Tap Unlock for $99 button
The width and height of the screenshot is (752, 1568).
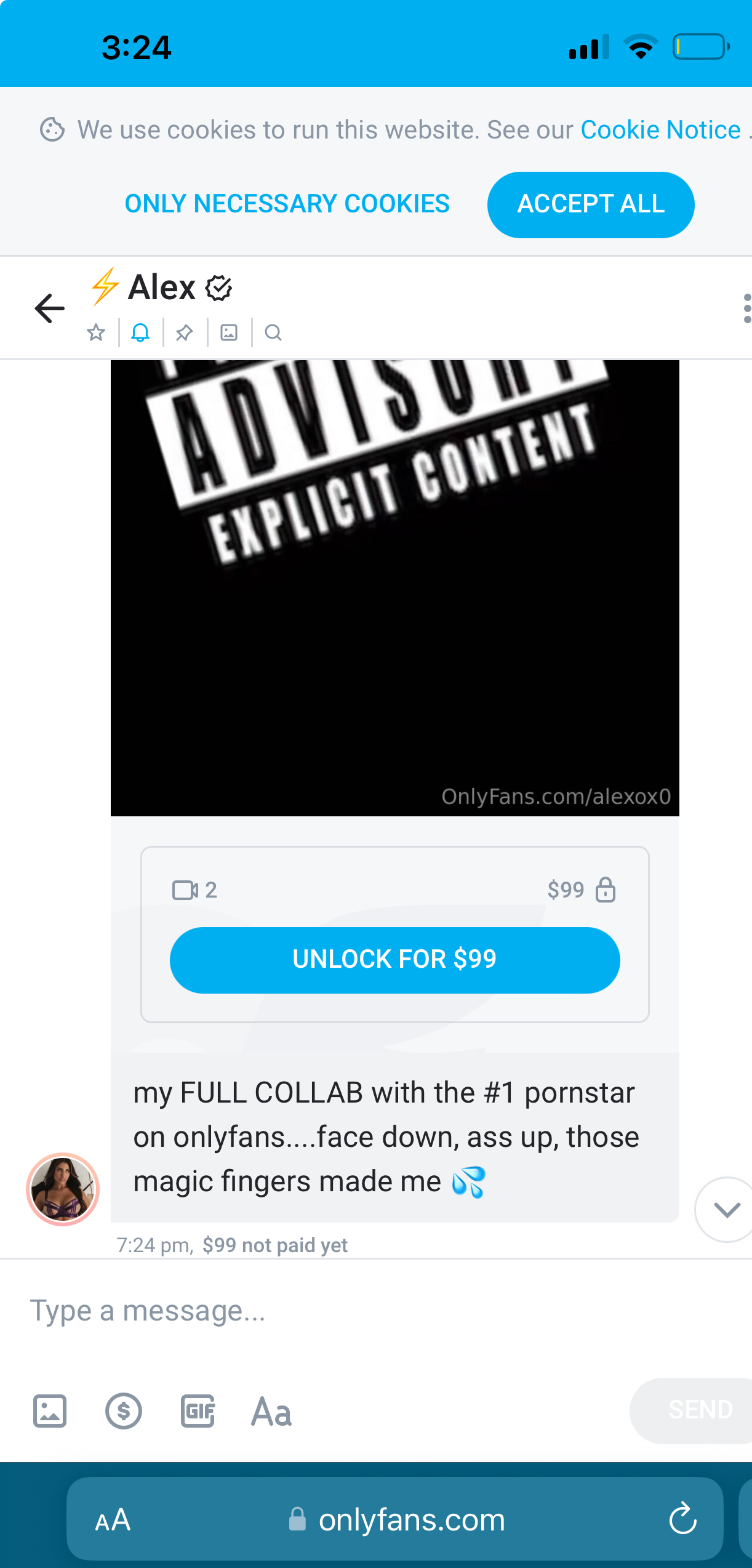point(395,959)
